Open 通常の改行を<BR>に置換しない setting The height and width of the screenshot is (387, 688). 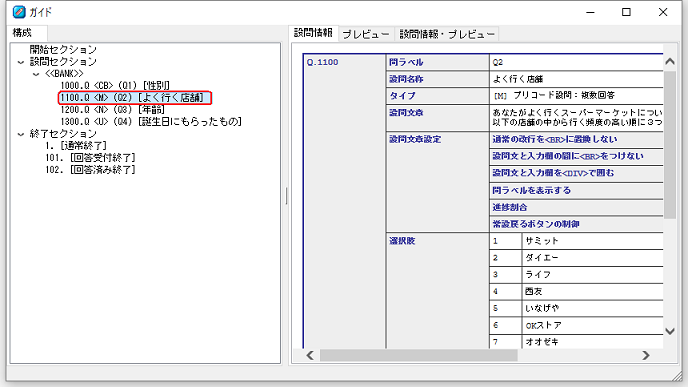point(555,139)
